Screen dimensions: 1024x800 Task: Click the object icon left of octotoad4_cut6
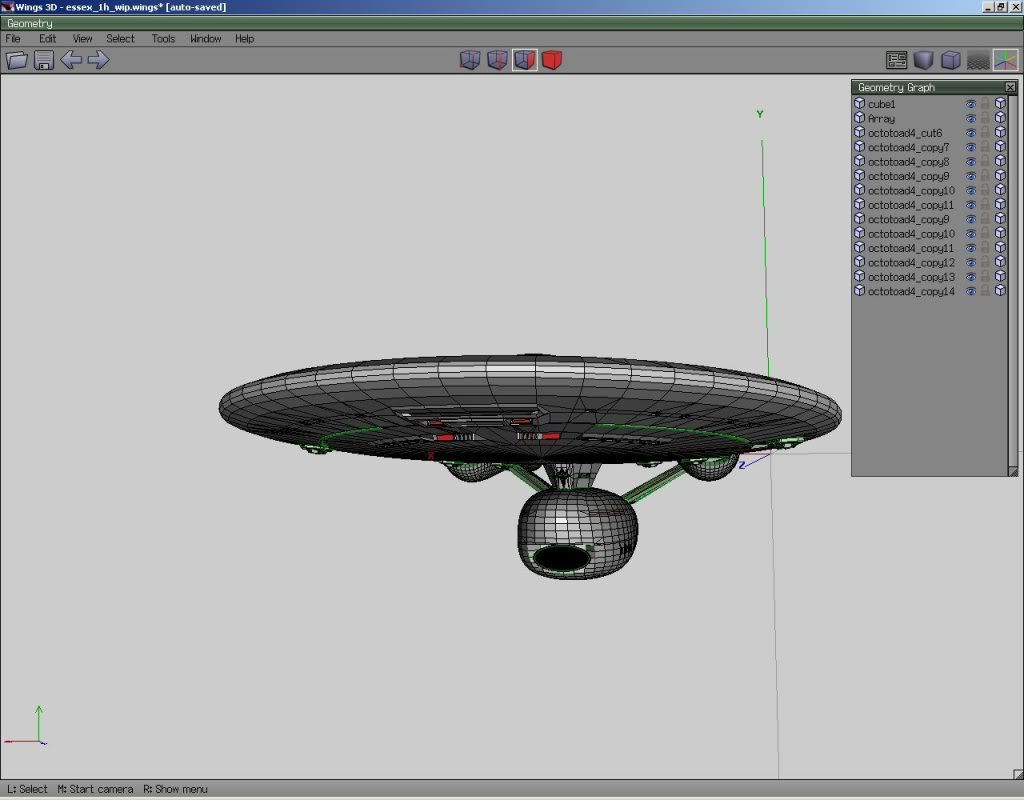tap(859, 133)
